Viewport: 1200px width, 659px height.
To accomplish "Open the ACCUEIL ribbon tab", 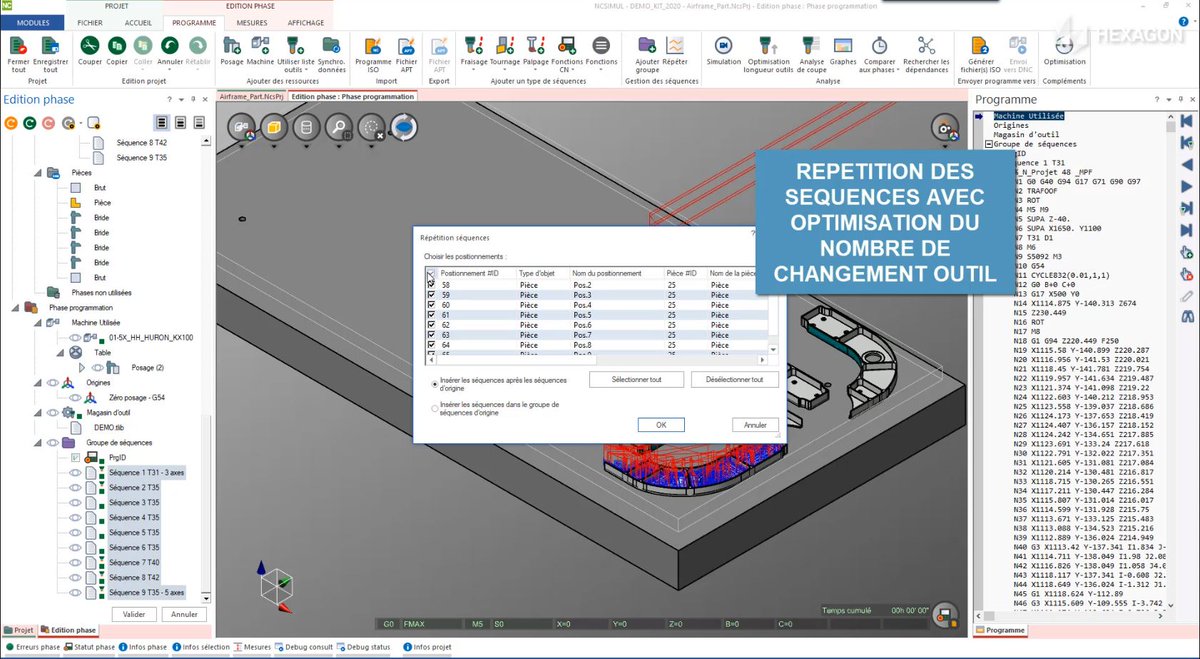I will 138,21.
